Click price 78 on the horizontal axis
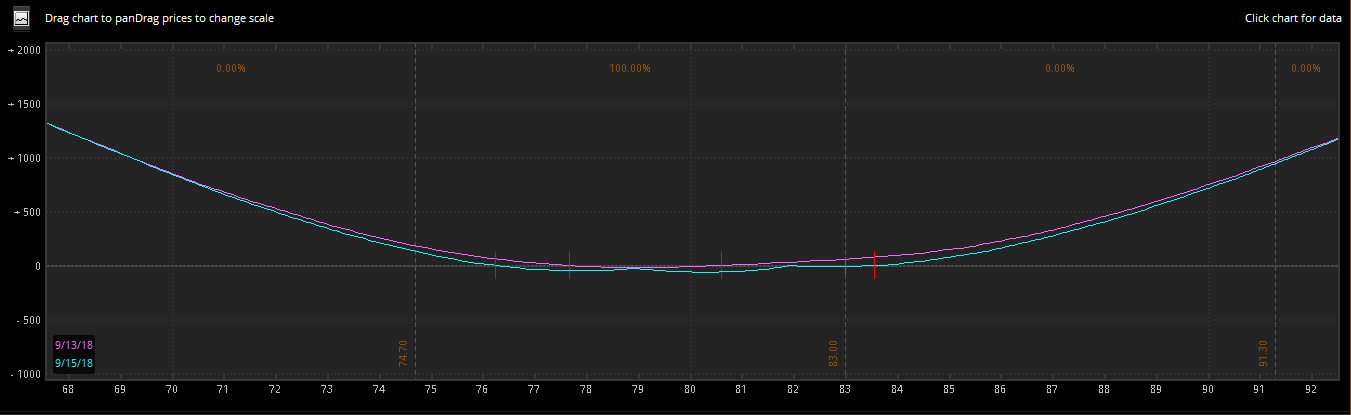Screen dimensions: 1351x415 tap(586, 390)
